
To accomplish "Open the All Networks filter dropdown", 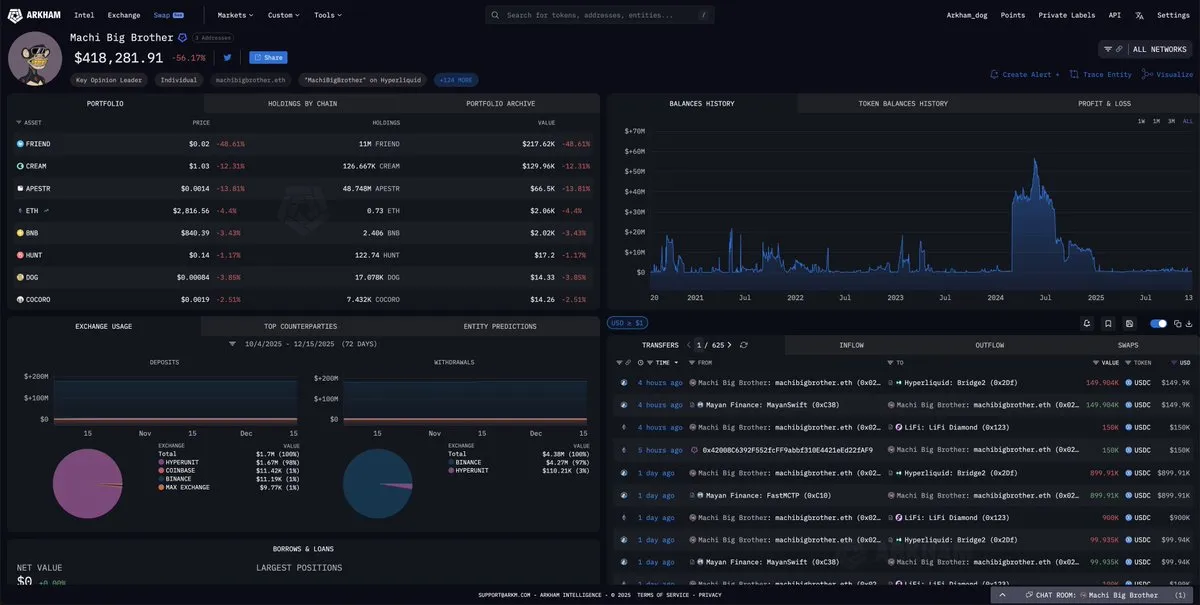I will click(1145, 49).
